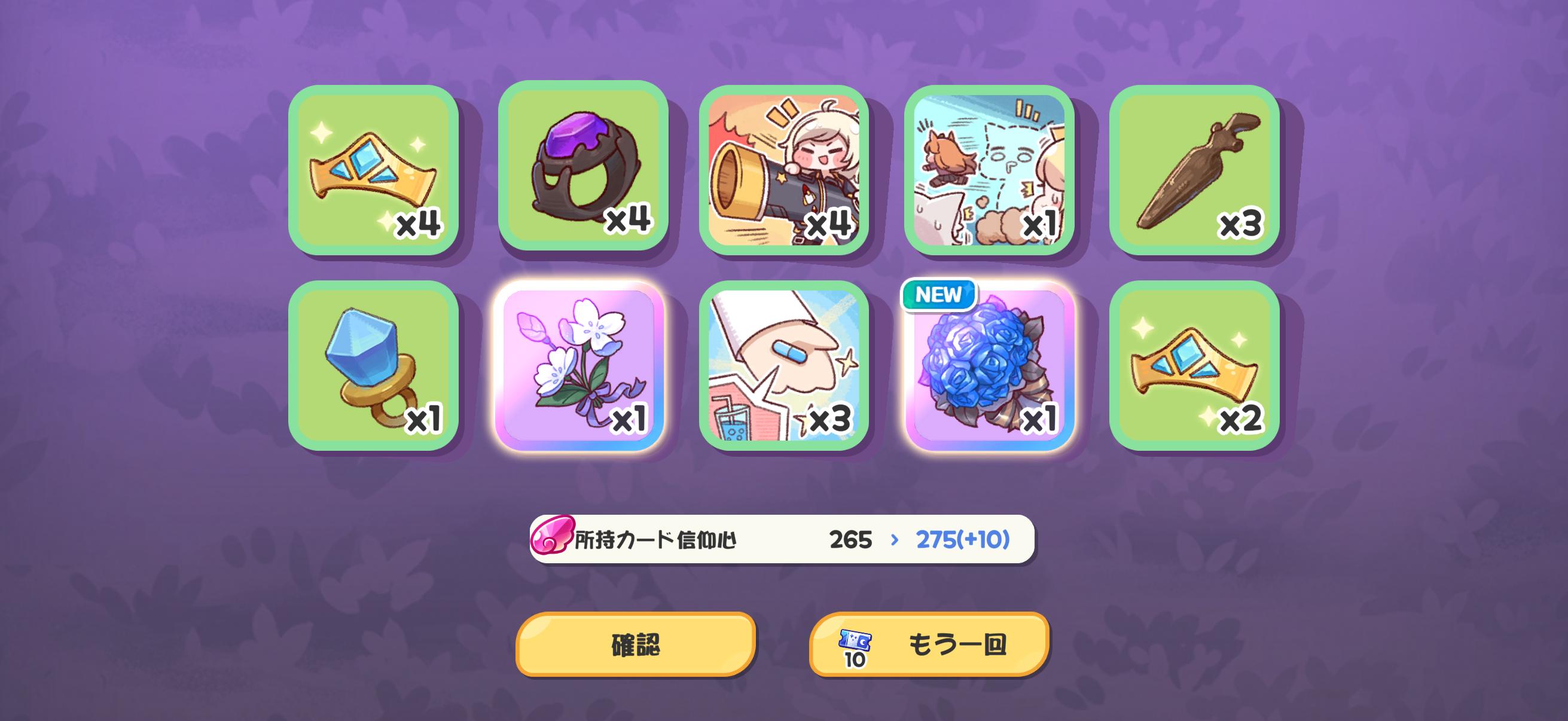This screenshot has height=721, width=1568.
Task: Click the NEW badge on rose bouquet
Action: click(938, 295)
